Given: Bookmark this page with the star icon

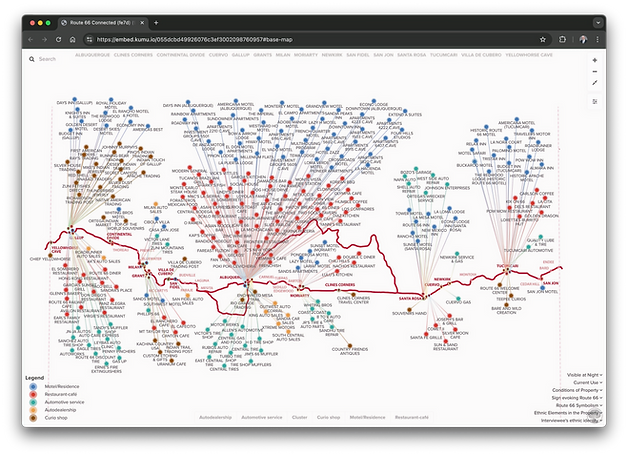Looking at the screenshot, I should [543, 39].
